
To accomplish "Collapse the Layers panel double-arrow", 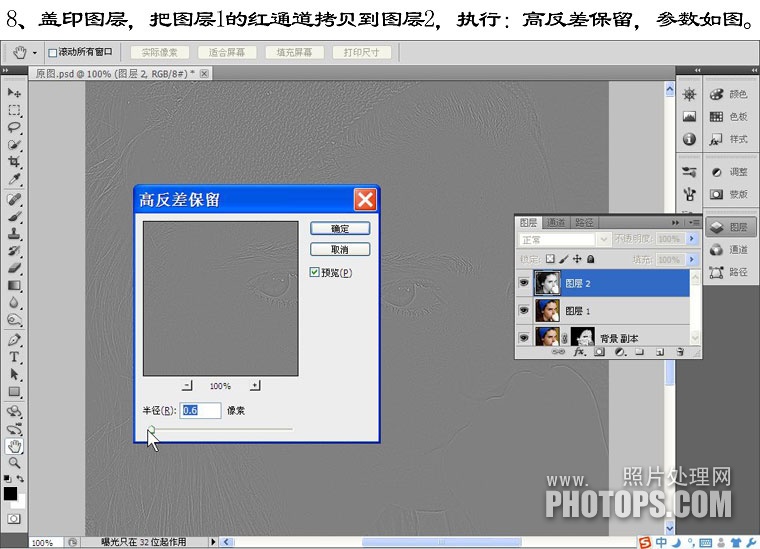I will tap(675, 222).
